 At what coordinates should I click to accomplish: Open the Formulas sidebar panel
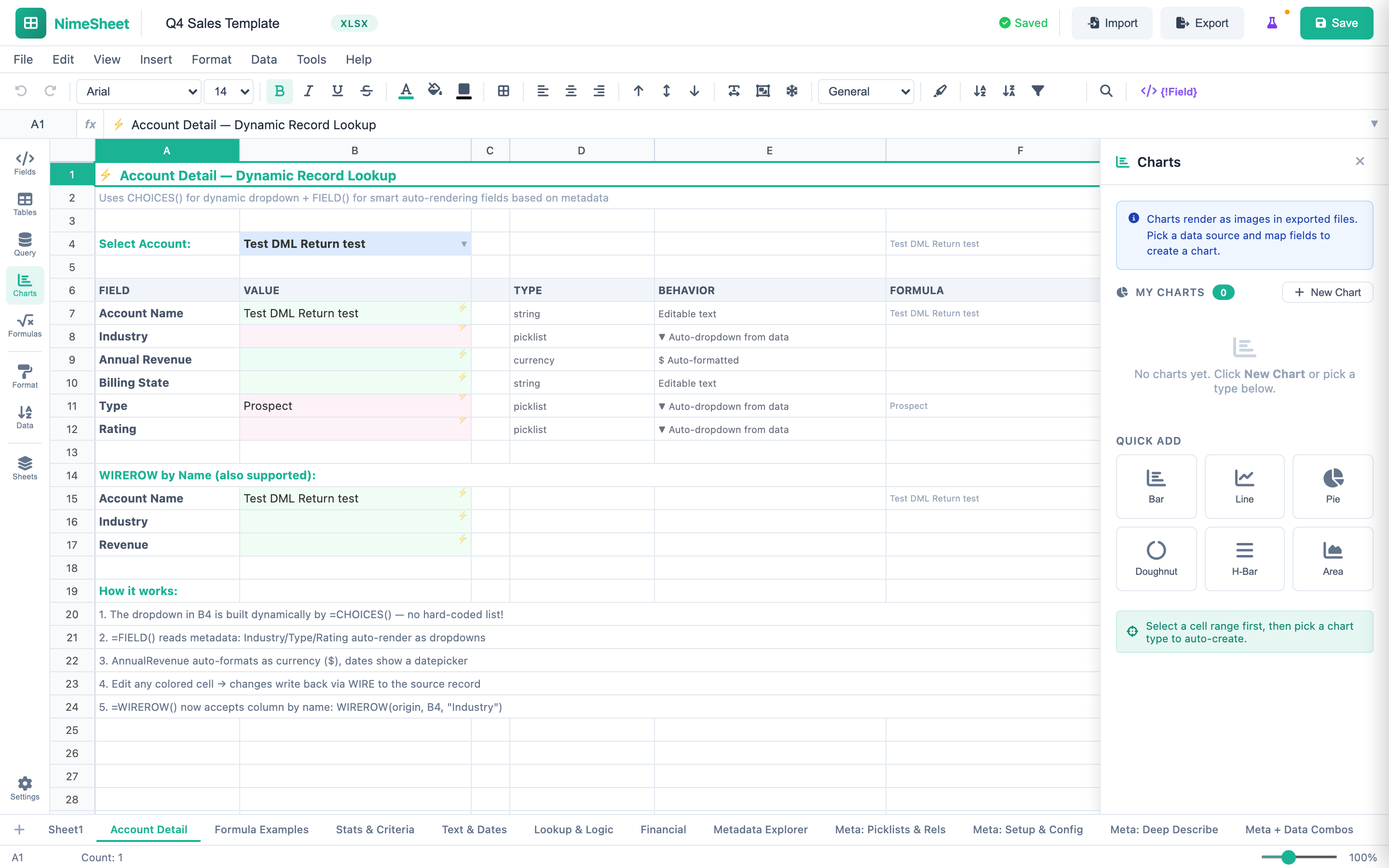click(24, 326)
